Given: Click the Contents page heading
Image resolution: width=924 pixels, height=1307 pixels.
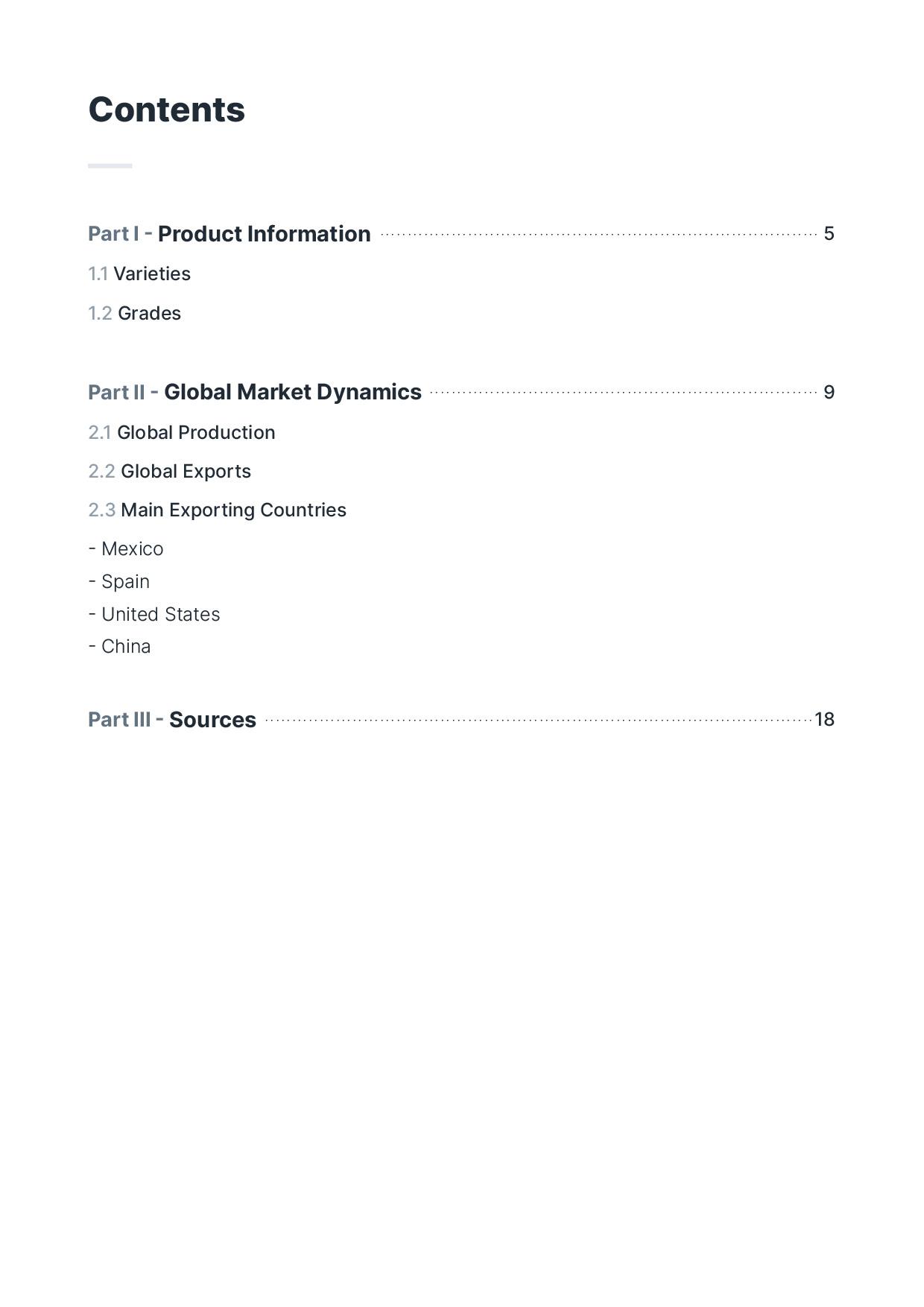Looking at the screenshot, I should (x=166, y=110).
